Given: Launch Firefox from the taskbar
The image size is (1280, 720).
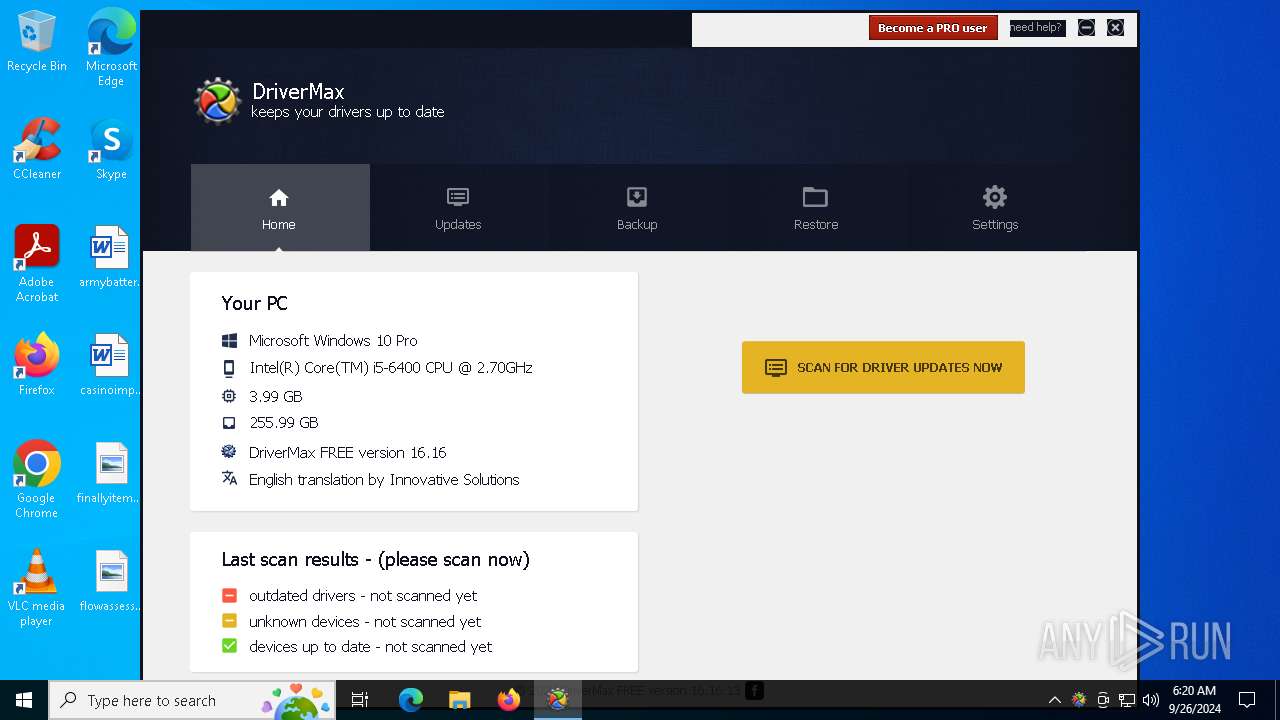Looking at the screenshot, I should 509,700.
